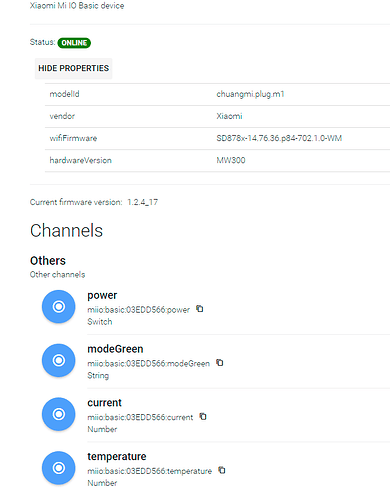Click miio:basic:03EDD566:temperature UID text
The width and height of the screenshot is (390, 499).
point(150,471)
